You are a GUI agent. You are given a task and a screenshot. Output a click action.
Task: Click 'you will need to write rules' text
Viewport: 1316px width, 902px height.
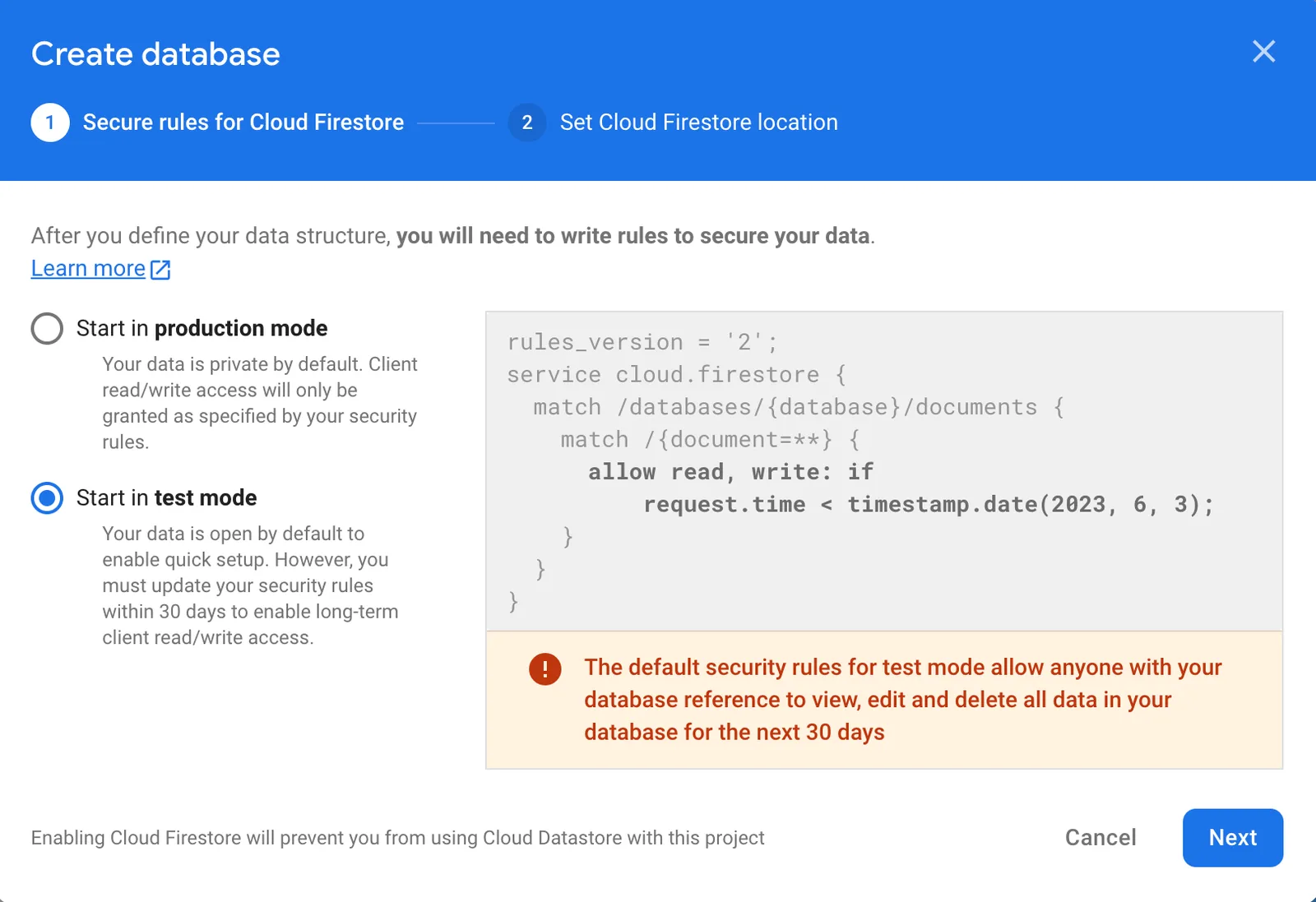coord(633,236)
